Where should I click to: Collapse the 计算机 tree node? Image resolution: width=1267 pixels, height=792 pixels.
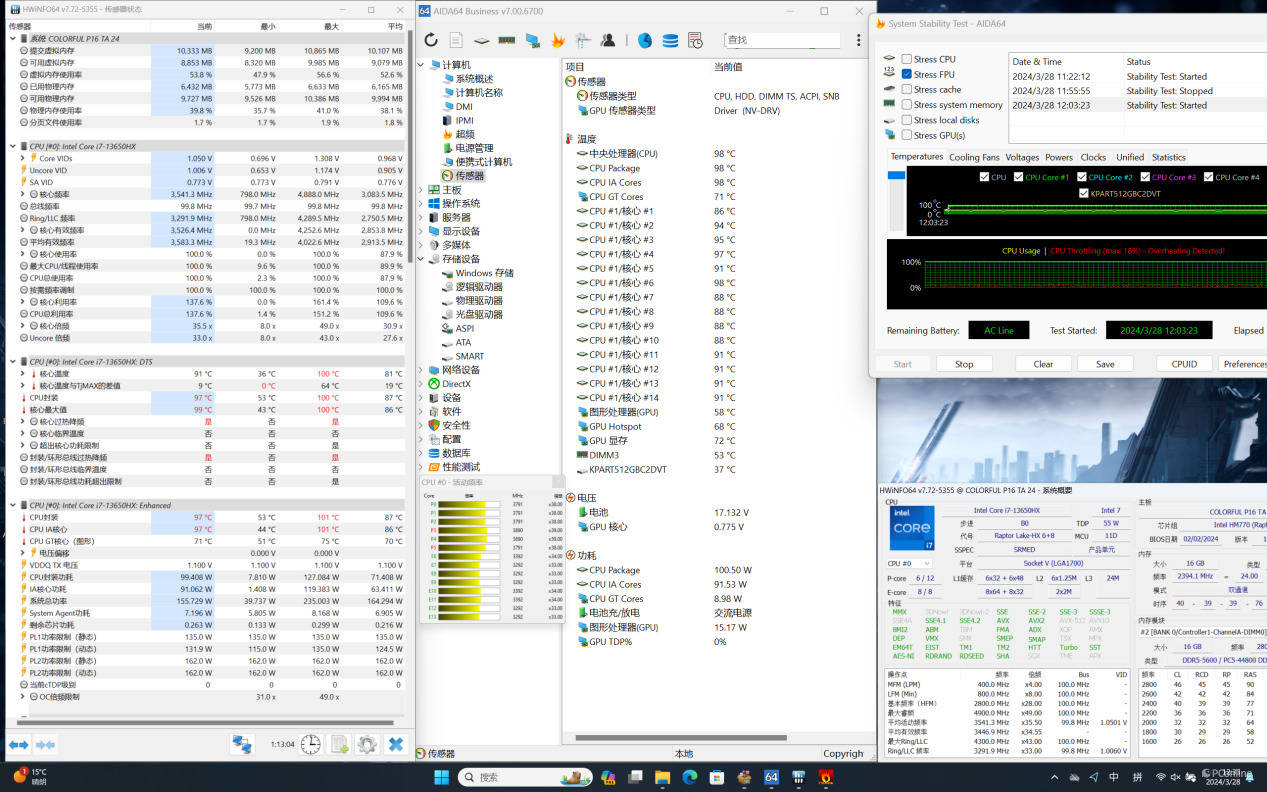coord(422,65)
